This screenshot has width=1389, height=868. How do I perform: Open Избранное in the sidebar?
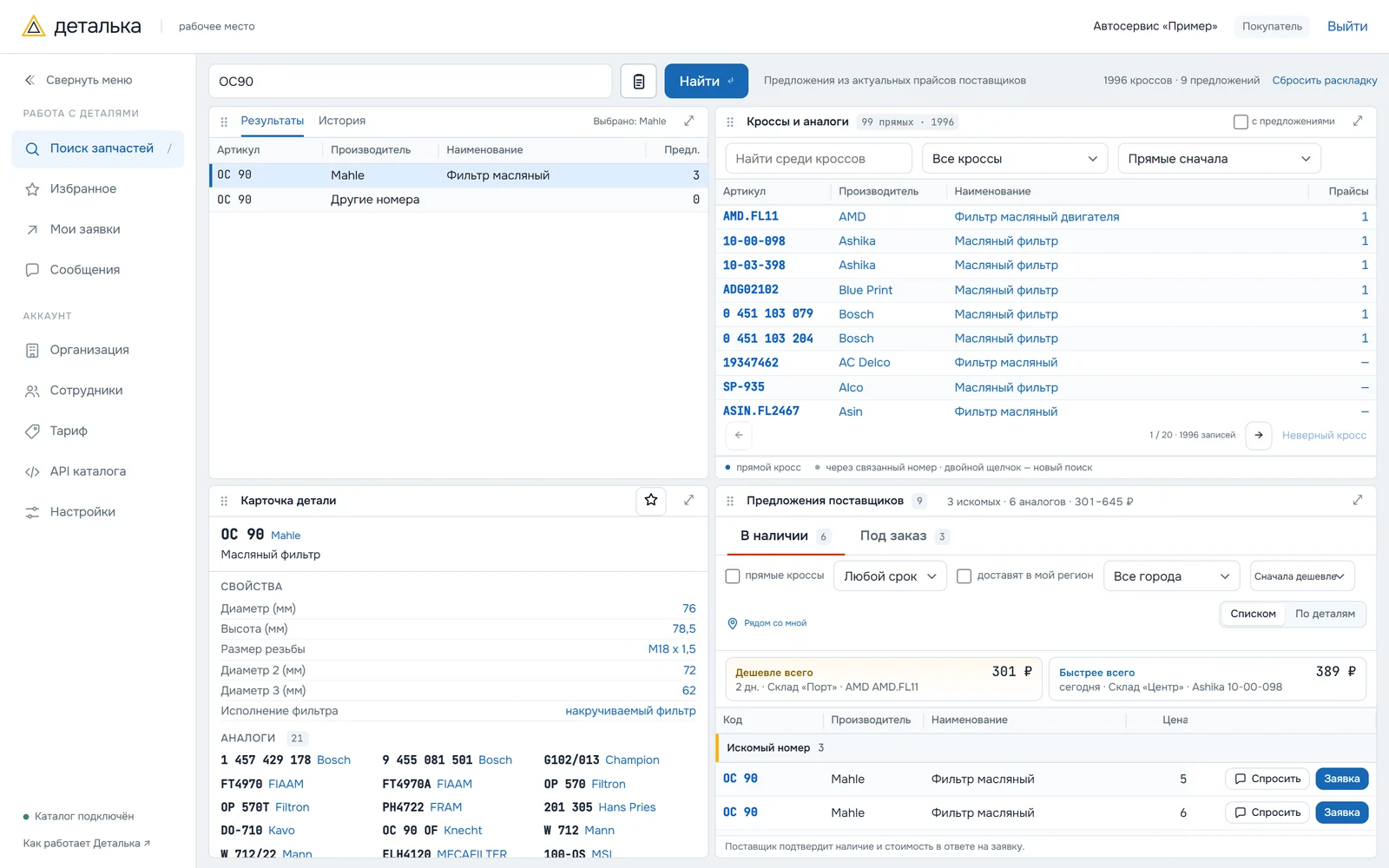[x=98, y=188]
